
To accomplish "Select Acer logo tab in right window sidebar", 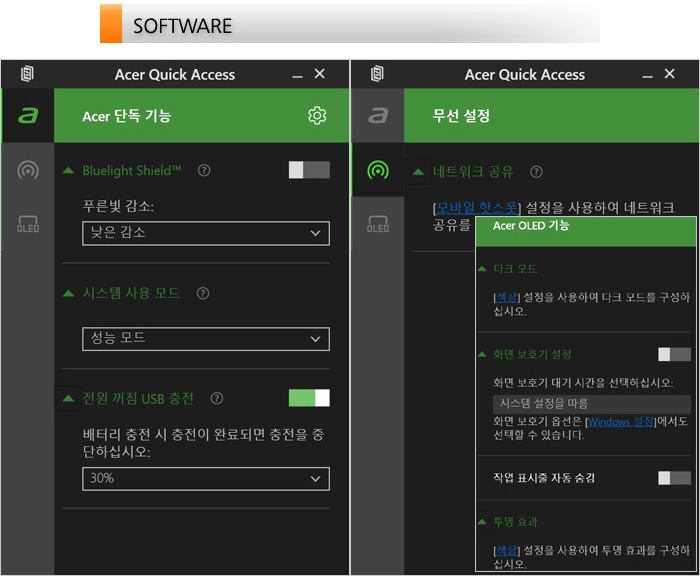I will click(x=378, y=116).
